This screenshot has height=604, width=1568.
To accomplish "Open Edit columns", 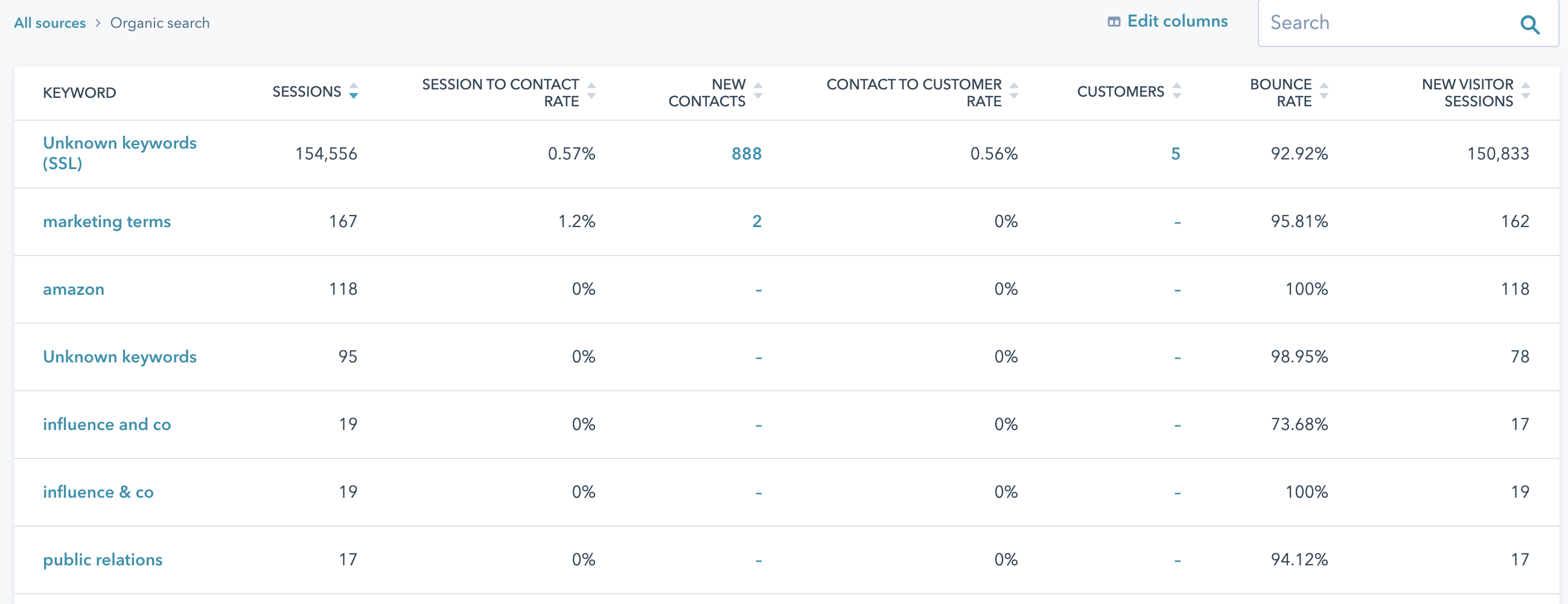I will click(x=1167, y=21).
